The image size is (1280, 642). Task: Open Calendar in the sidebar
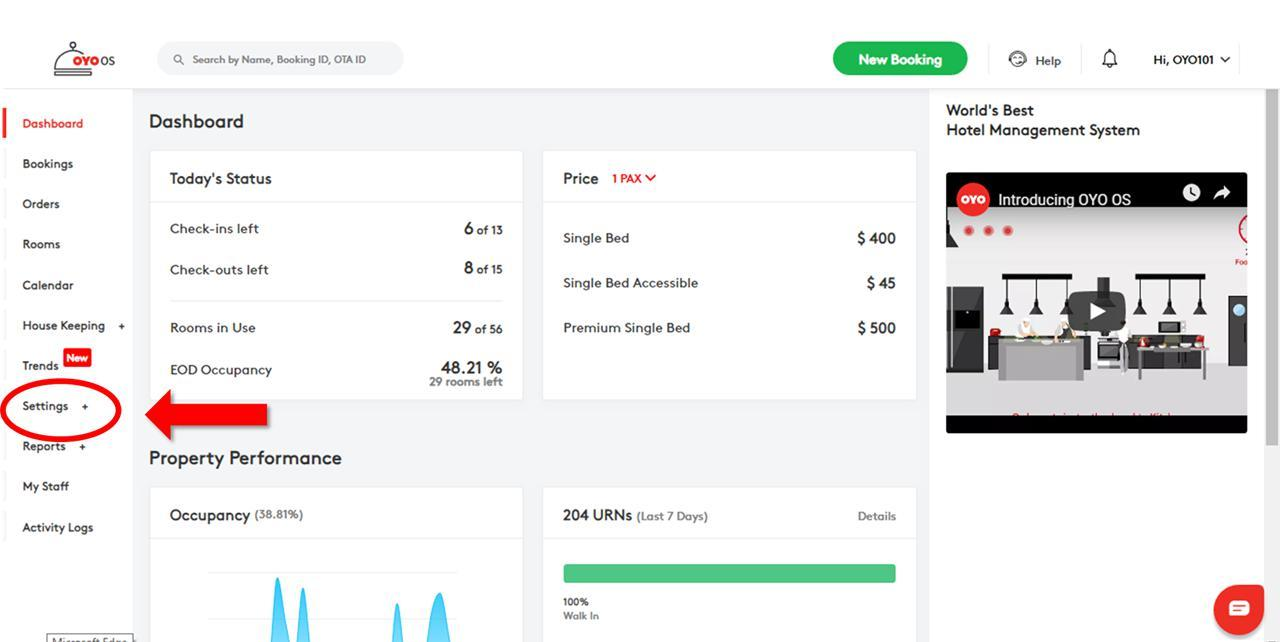(x=47, y=285)
